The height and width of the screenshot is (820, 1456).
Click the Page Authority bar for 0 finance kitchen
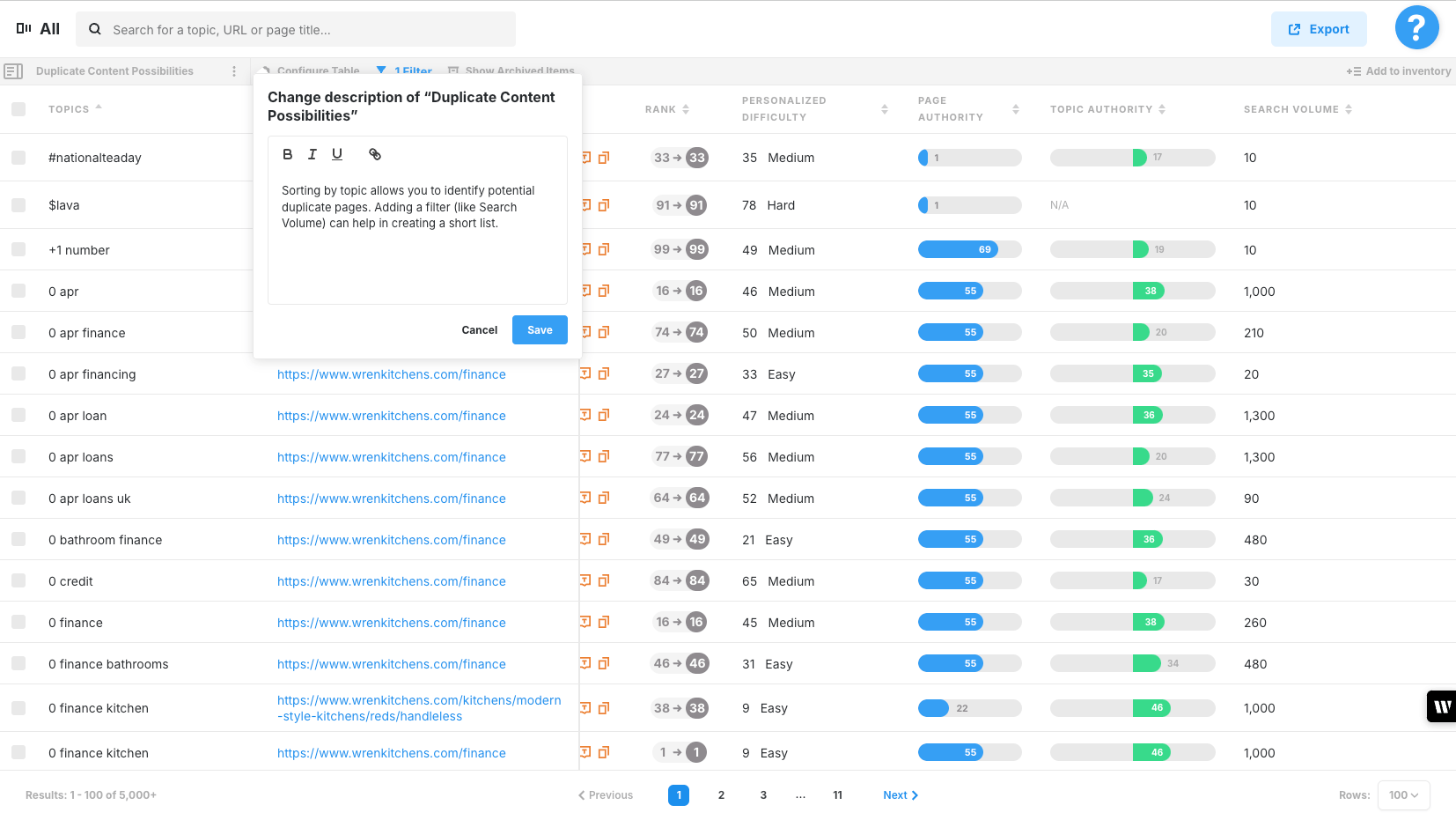[x=969, y=707]
